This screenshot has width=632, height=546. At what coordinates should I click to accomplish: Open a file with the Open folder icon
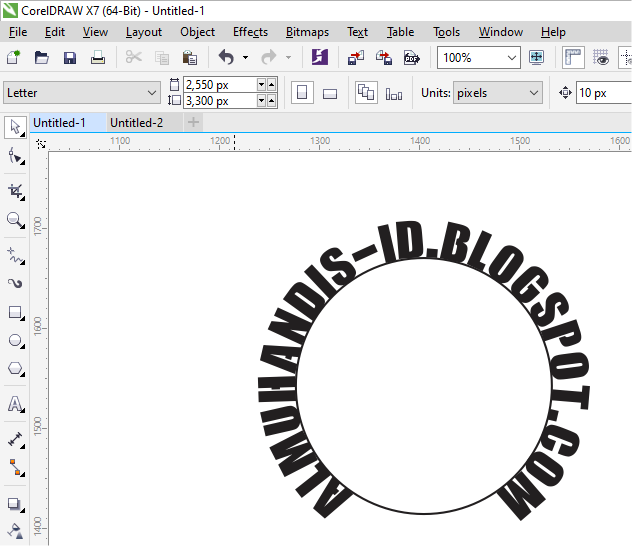(x=42, y=58)
